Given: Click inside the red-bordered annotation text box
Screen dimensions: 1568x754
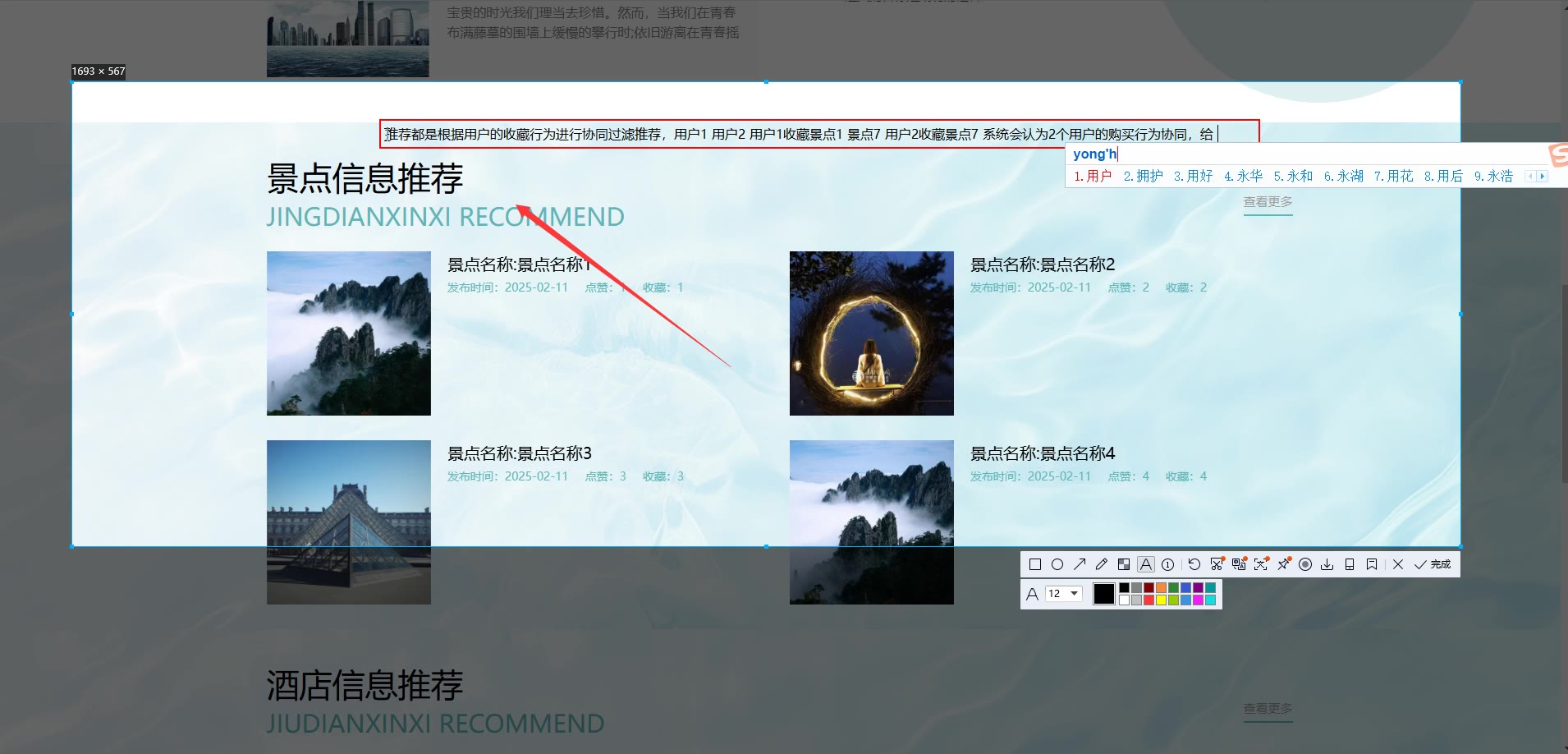Looking at the screenshot, I should click(819, 134).
